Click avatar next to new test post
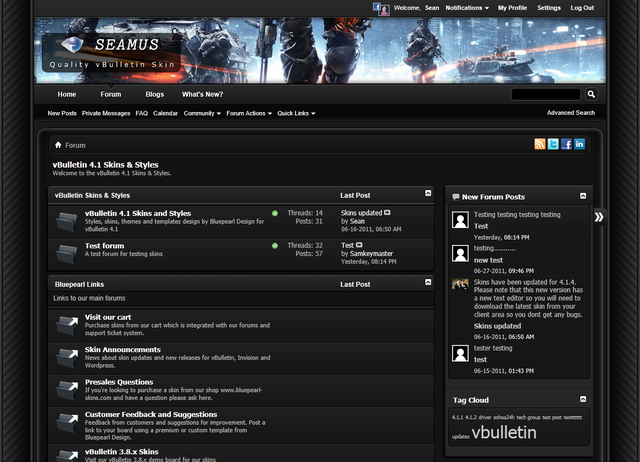The image size is (640, 462). coord(460,253)
